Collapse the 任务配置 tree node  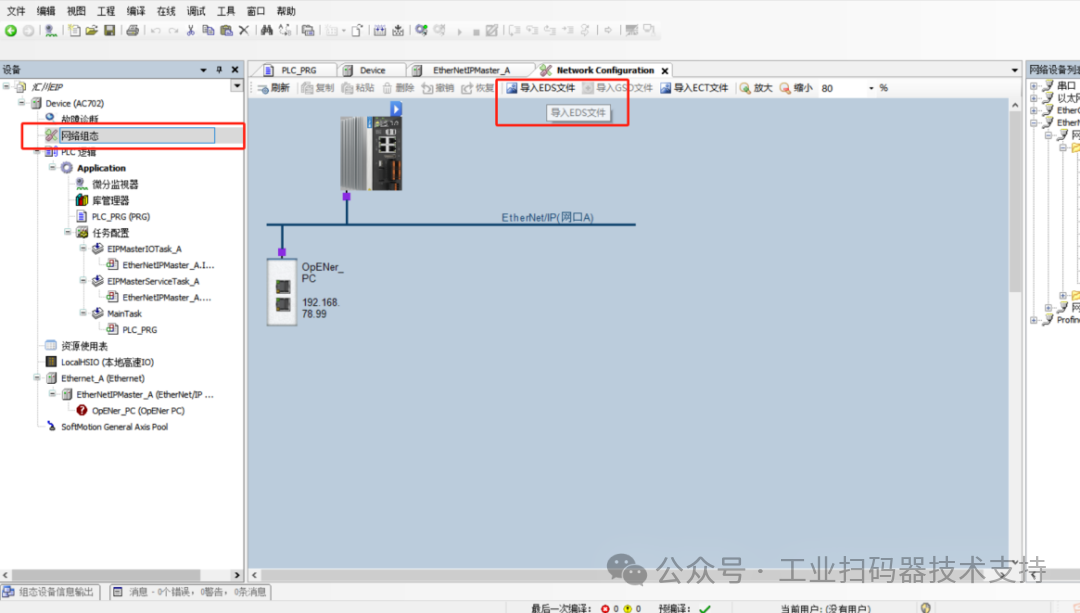pos(68,232)
